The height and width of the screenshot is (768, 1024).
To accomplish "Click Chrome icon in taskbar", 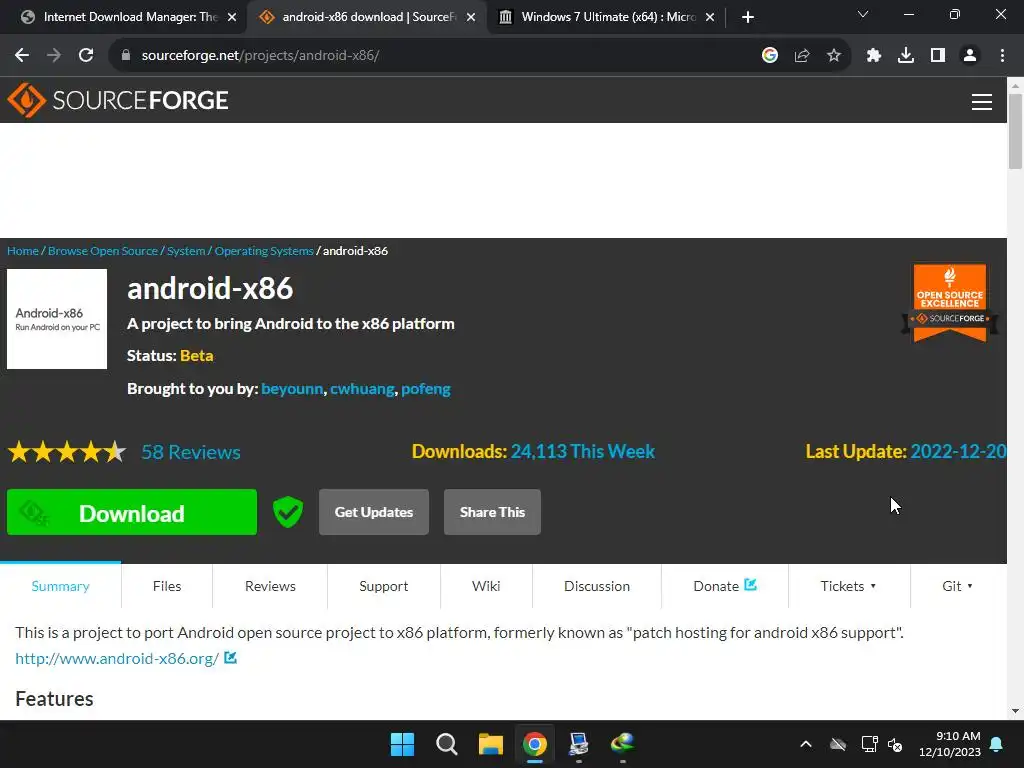I will [x=535, y=744].
